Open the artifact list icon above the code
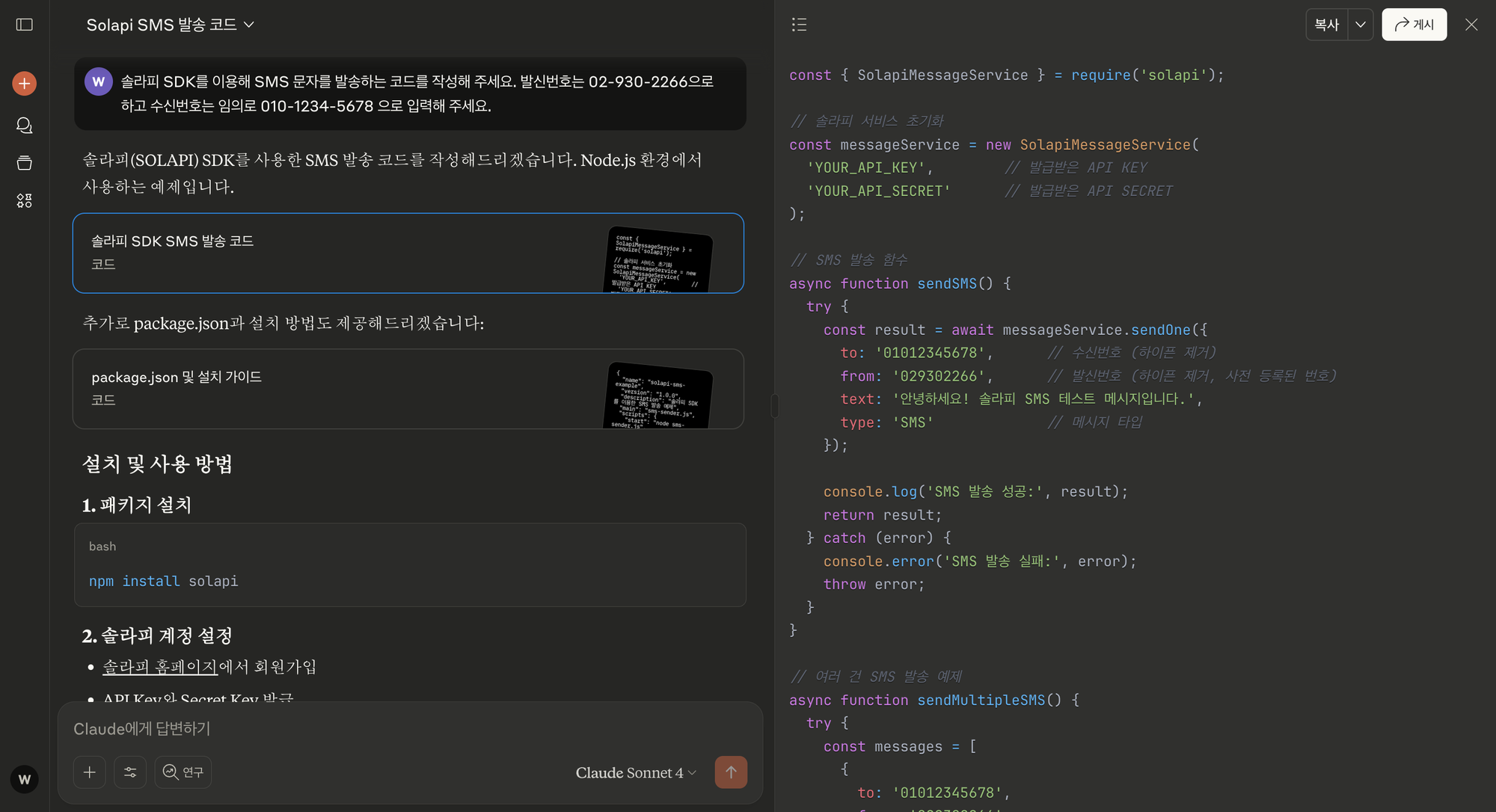This screenshot has height=812, width=1496. 799,25
